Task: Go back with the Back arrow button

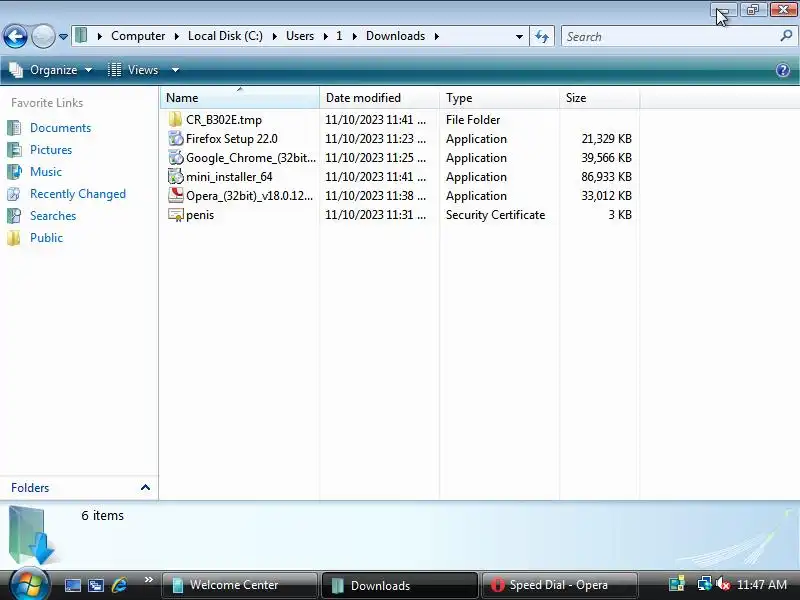Action: (15, 36)
